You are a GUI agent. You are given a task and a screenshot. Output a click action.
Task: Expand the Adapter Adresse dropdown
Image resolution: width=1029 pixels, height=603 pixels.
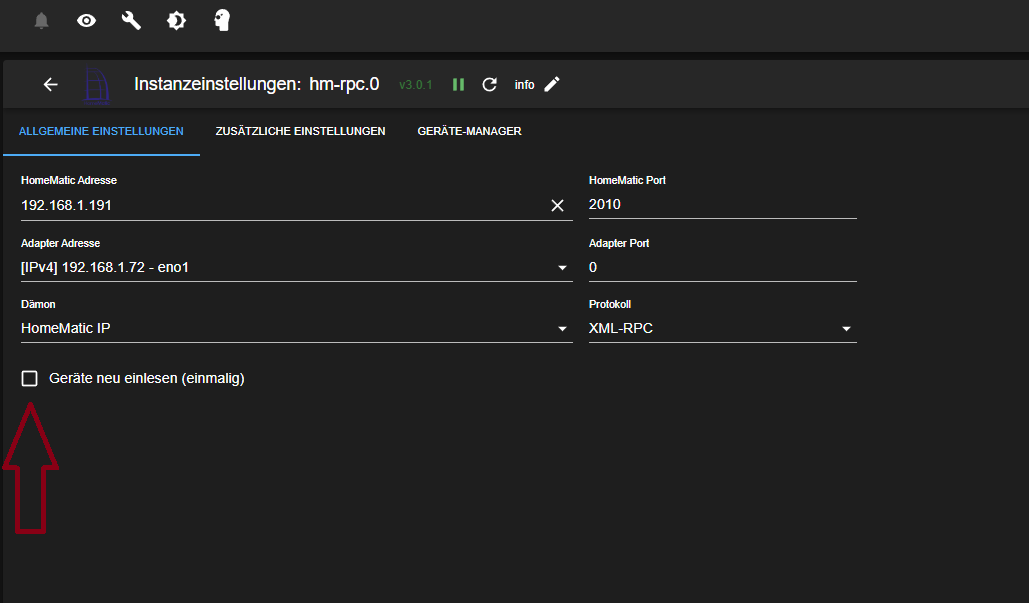pyautogui.click(x=561, y=267)
